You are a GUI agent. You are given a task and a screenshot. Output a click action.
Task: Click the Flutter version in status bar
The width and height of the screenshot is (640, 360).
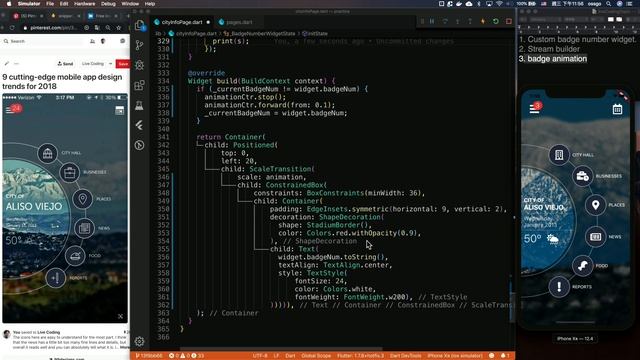pos(360,356)
